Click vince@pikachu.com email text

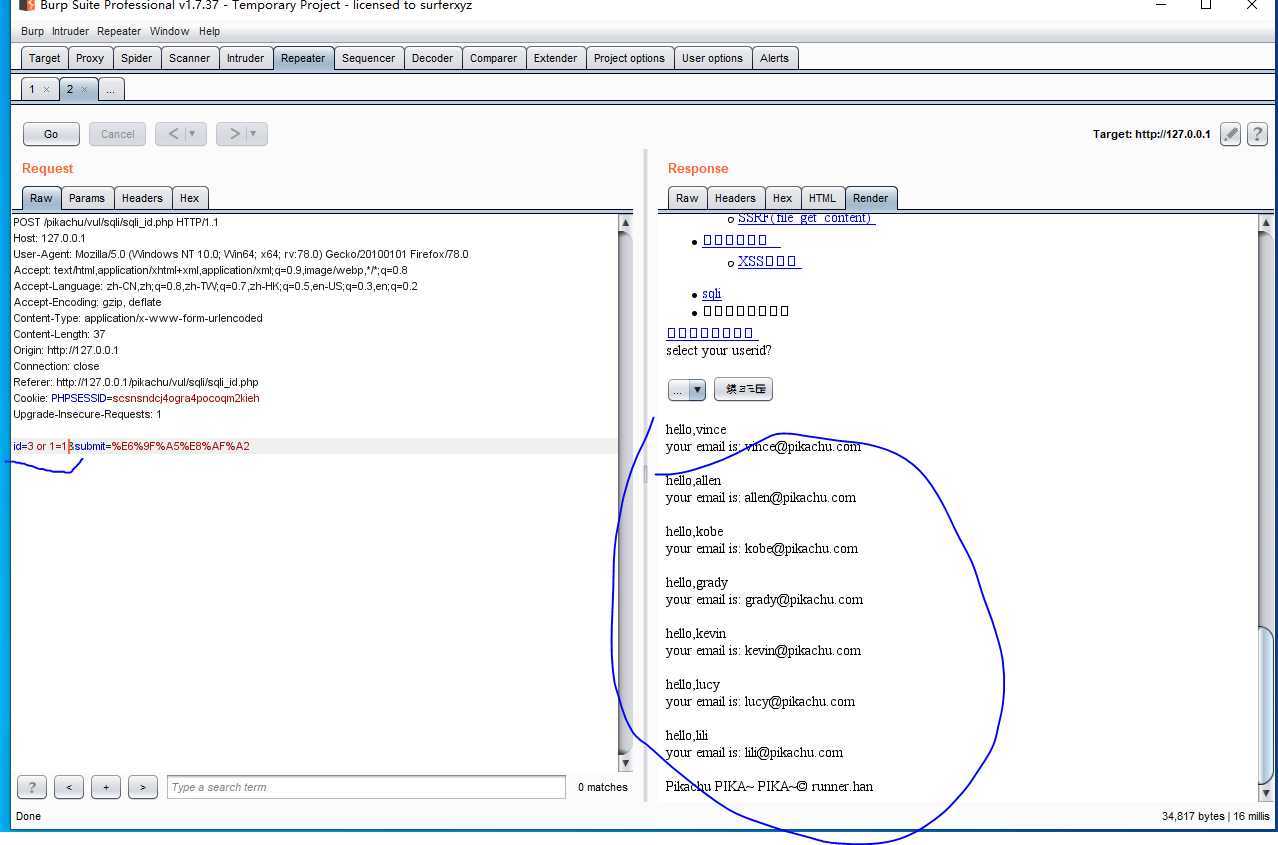coord(803,447)
